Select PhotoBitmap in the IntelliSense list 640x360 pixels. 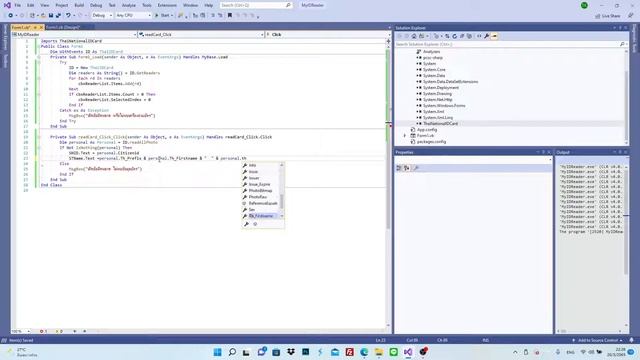[260, 191]
